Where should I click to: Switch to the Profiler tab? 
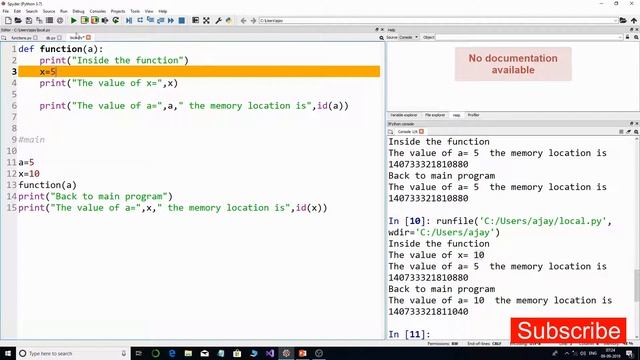pos(473,115)
